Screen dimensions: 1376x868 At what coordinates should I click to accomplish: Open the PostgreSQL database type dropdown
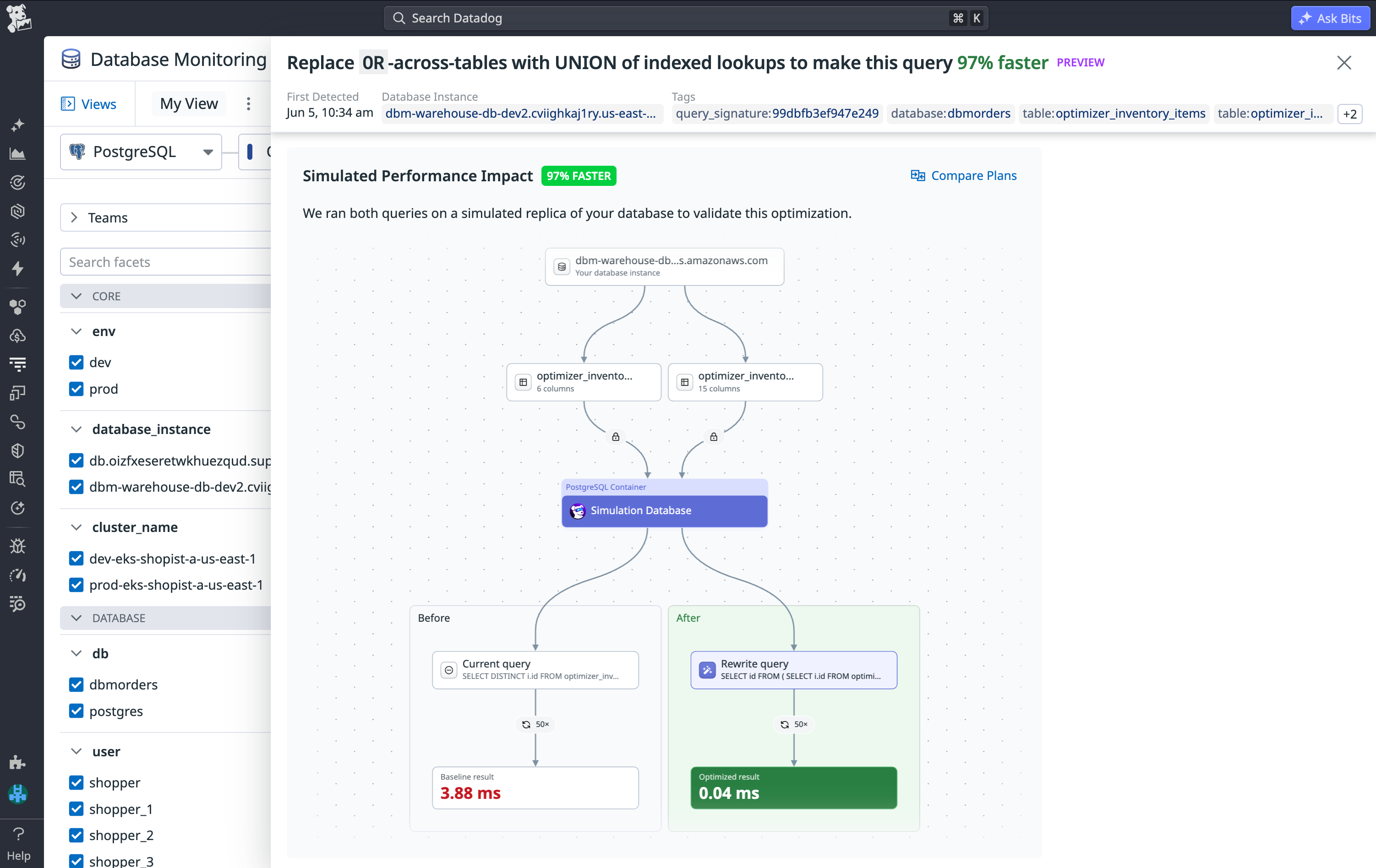coord(141,152)
